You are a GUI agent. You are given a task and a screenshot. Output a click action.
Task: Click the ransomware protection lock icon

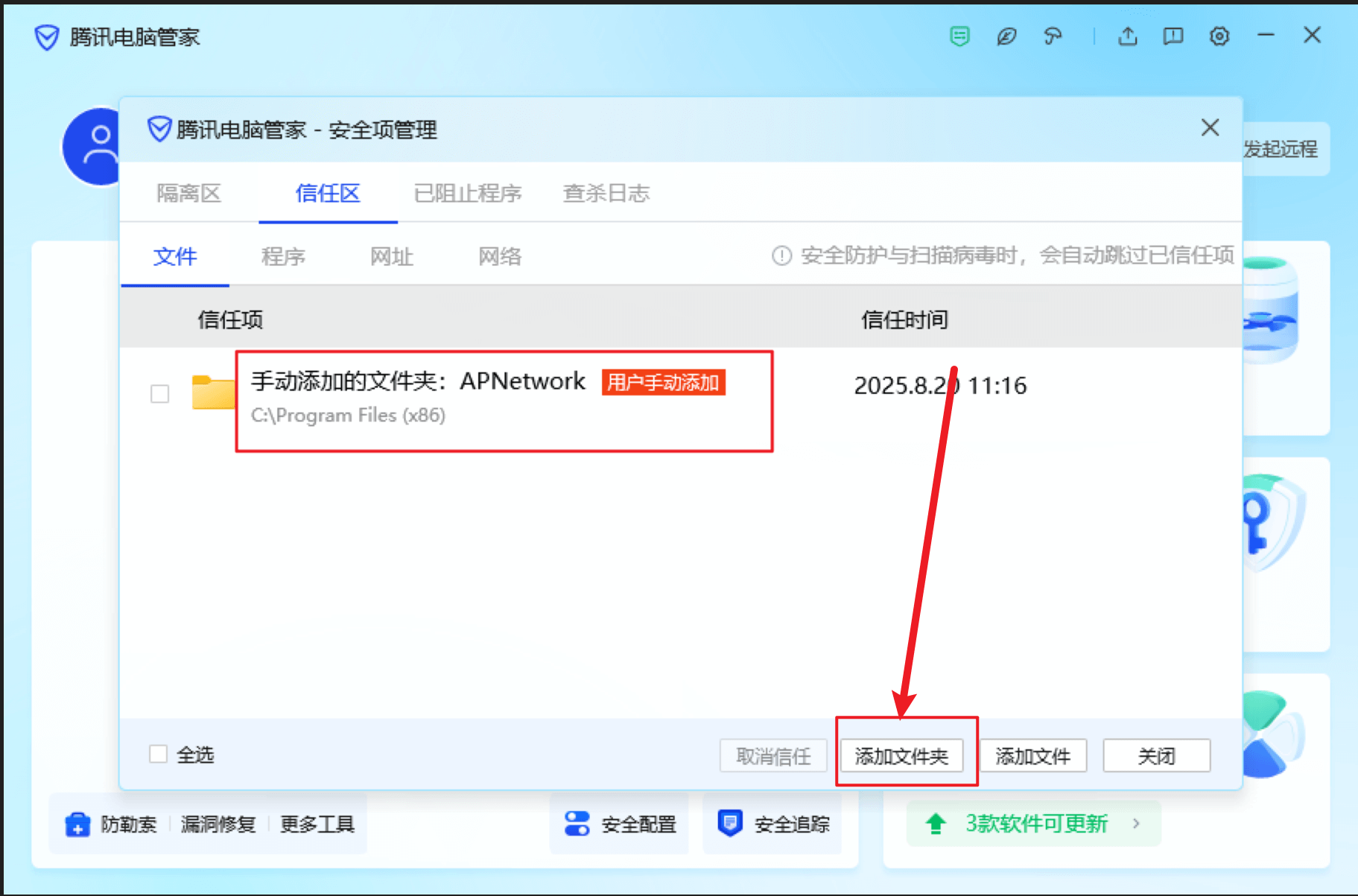77,824
